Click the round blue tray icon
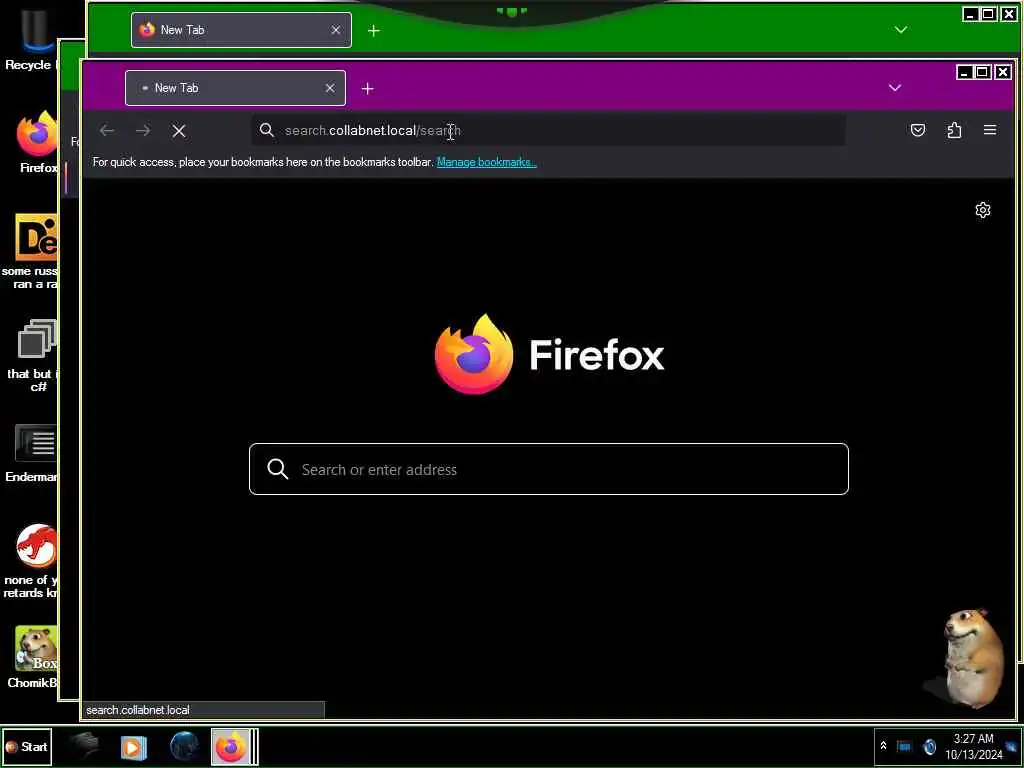 pos(929,746)
